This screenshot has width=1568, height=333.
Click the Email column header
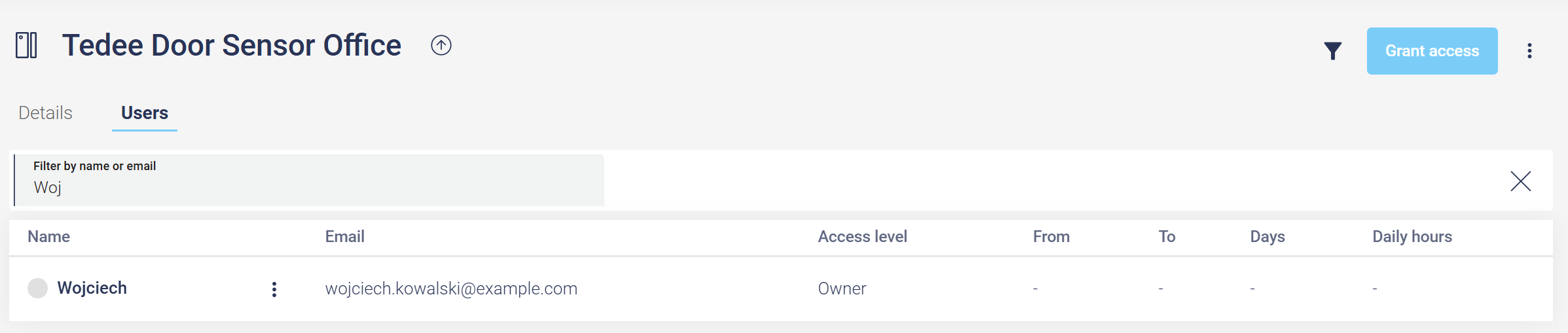click(345, 237)
